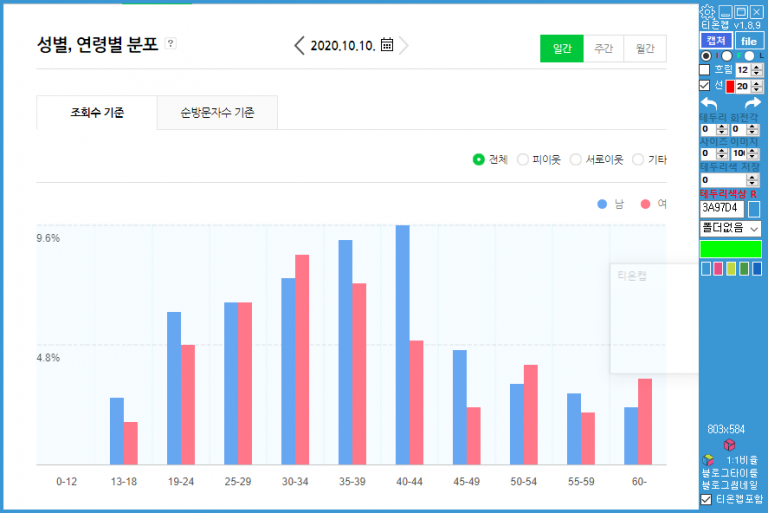Click the redo arrow in capture panel

tap(752, 104)
